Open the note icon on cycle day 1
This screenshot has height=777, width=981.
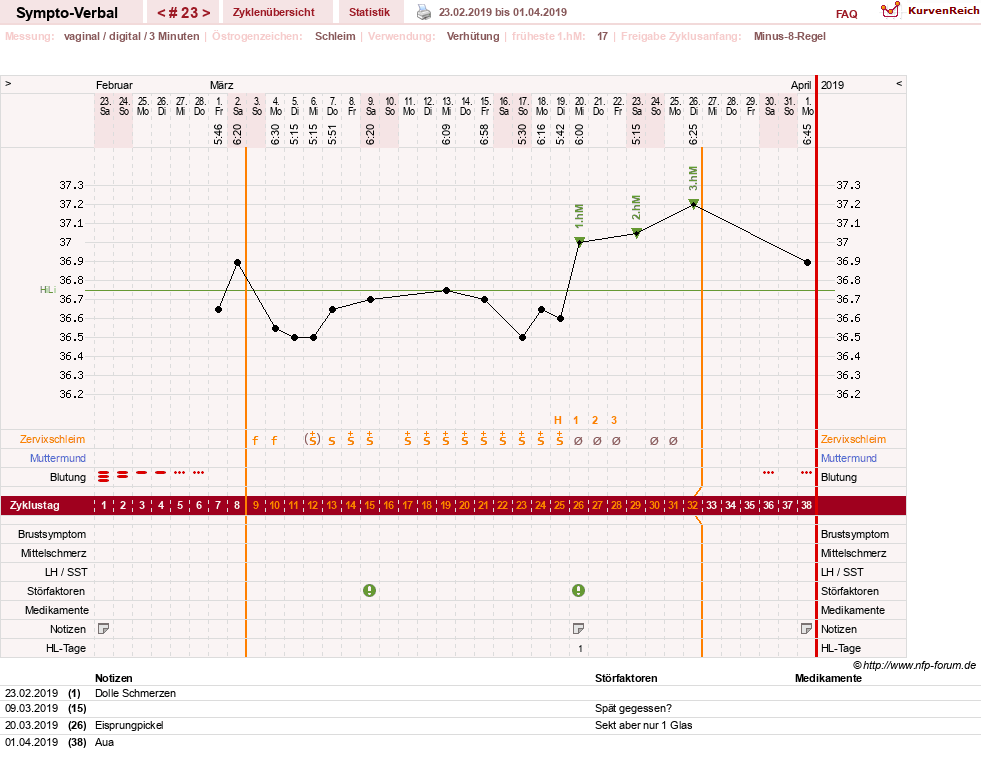[x=104, y=629]
